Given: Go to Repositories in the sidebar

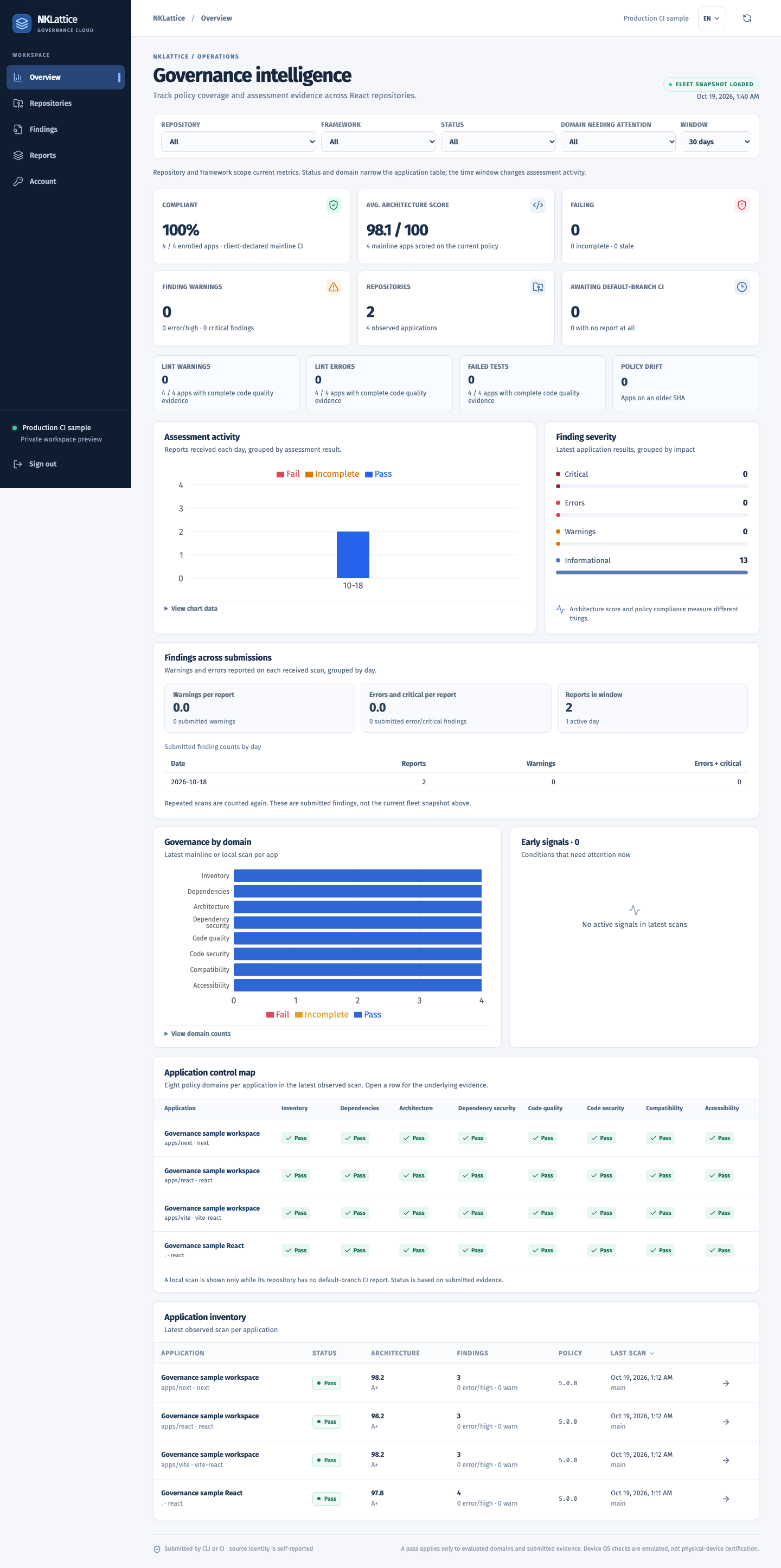Looking at the screenshot, I should 65,104.
